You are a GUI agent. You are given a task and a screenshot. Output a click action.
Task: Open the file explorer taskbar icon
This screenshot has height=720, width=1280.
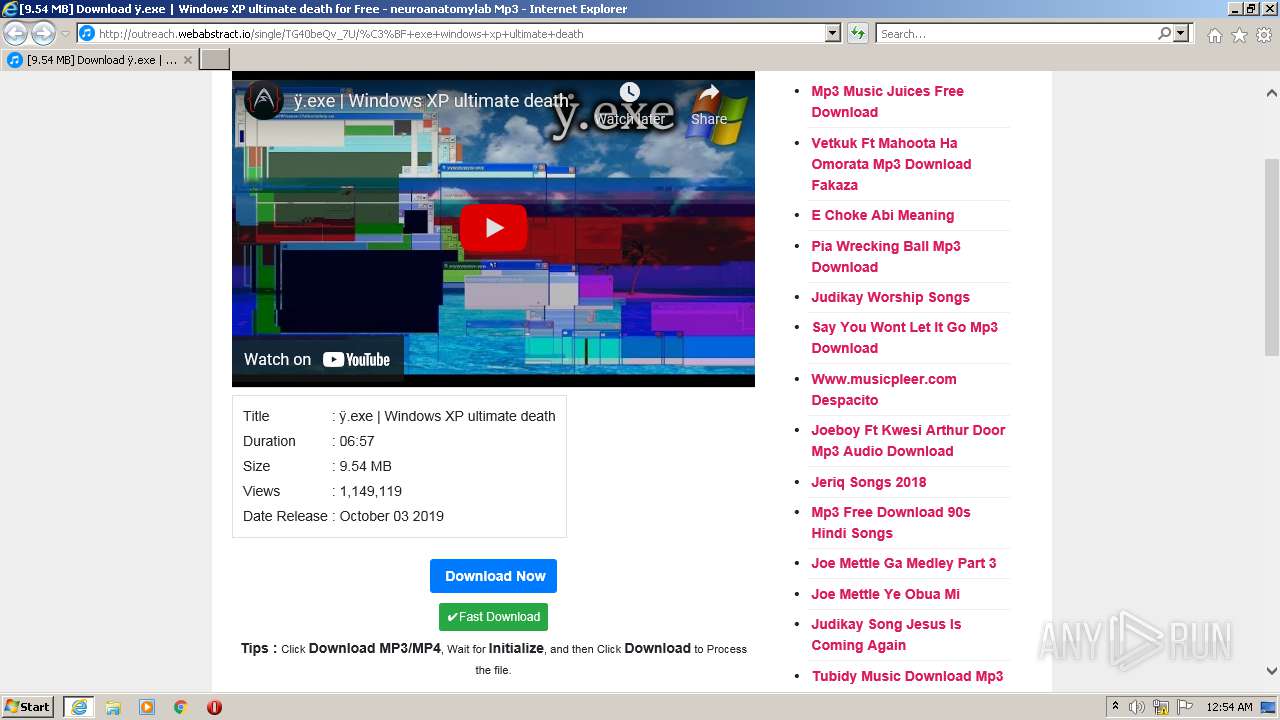(x=113, y=707)
